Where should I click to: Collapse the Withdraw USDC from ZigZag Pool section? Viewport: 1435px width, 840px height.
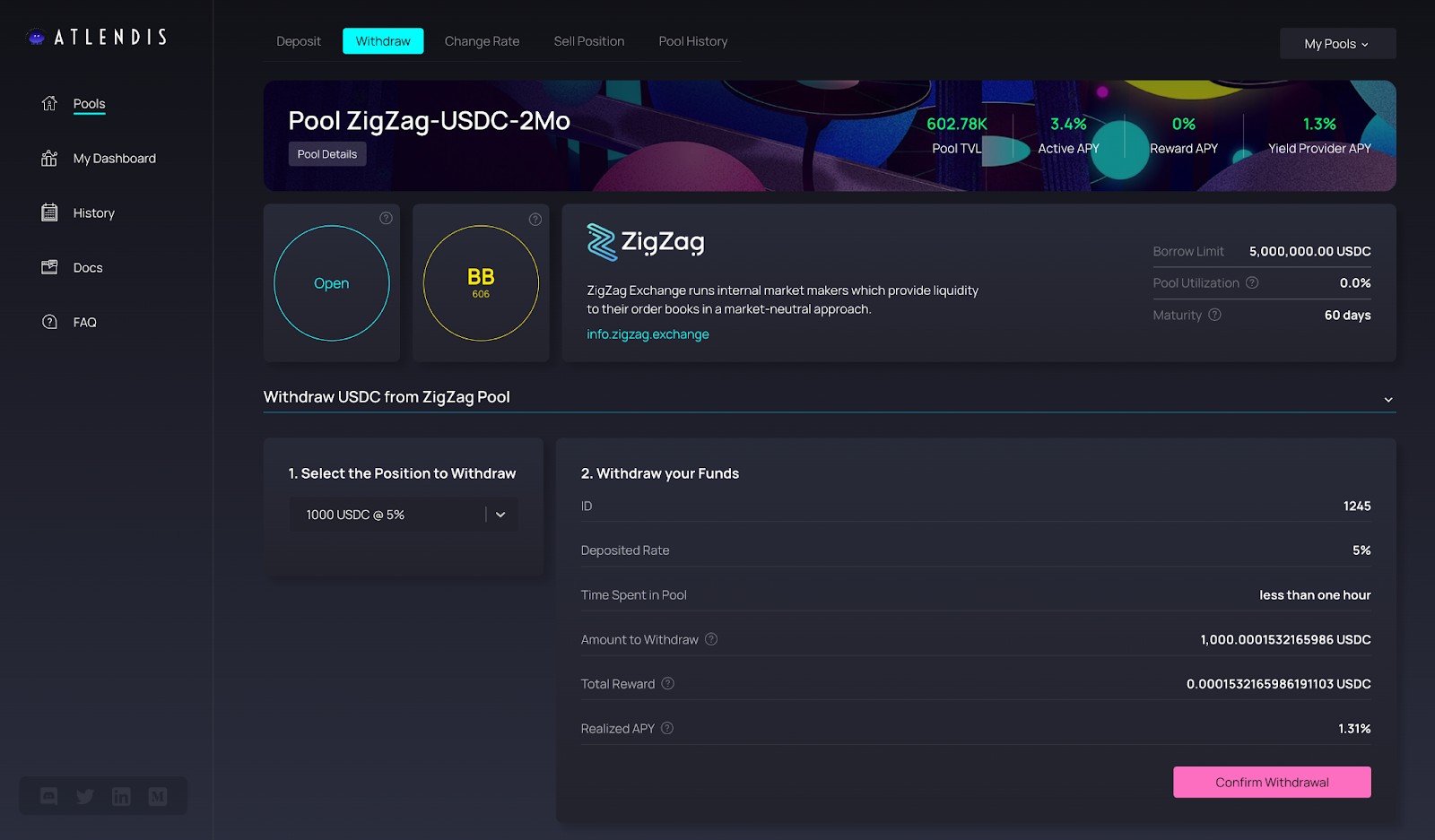(x=1388, y=399)
